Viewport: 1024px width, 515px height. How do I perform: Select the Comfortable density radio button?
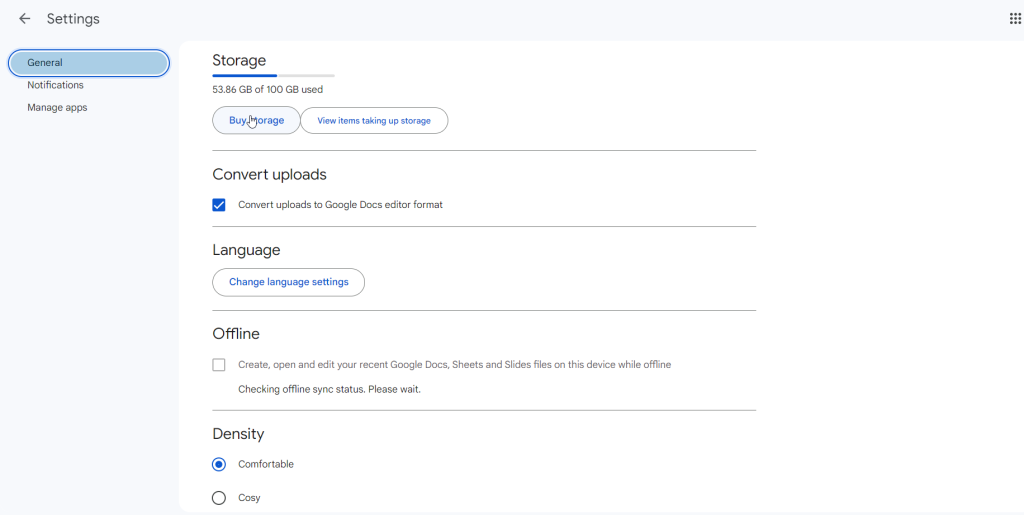tap(219, 465)
